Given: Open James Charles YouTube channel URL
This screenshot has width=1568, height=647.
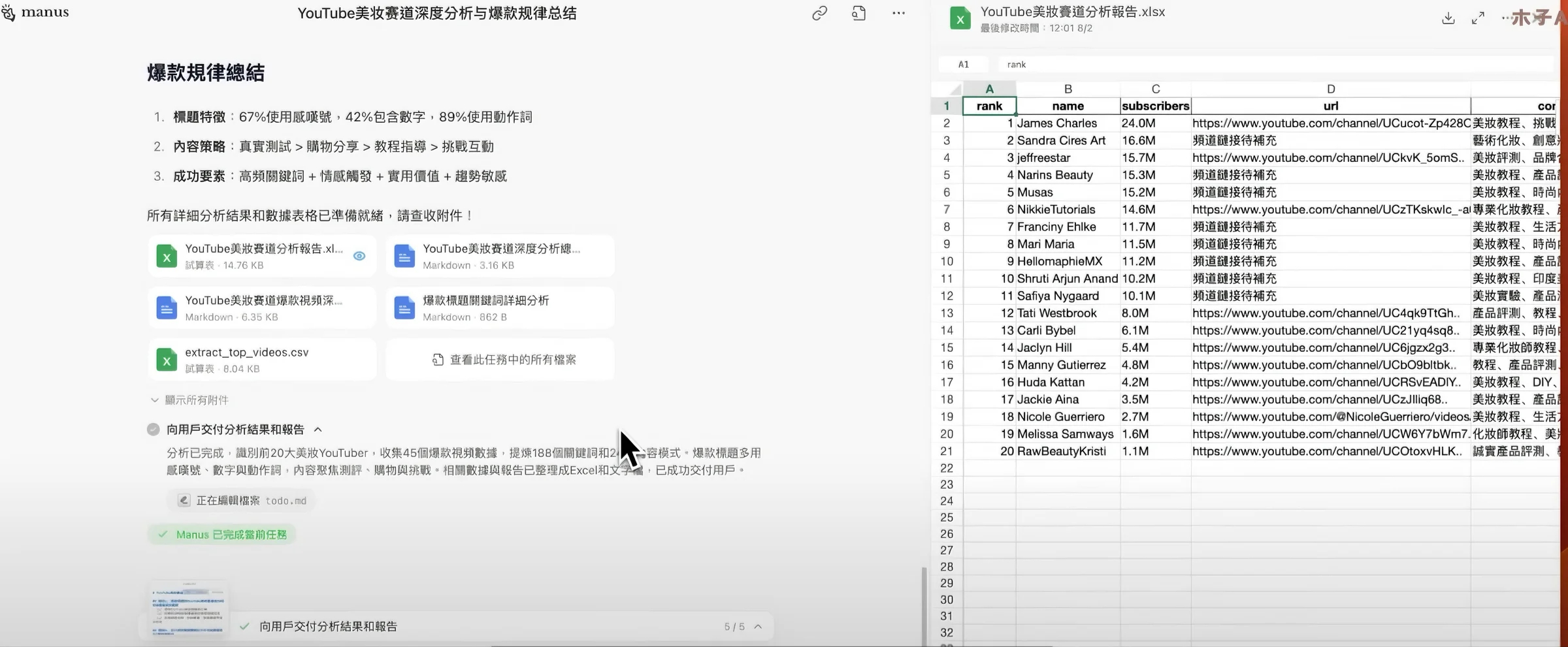Looking at the screenshot, I should 1331,123.
